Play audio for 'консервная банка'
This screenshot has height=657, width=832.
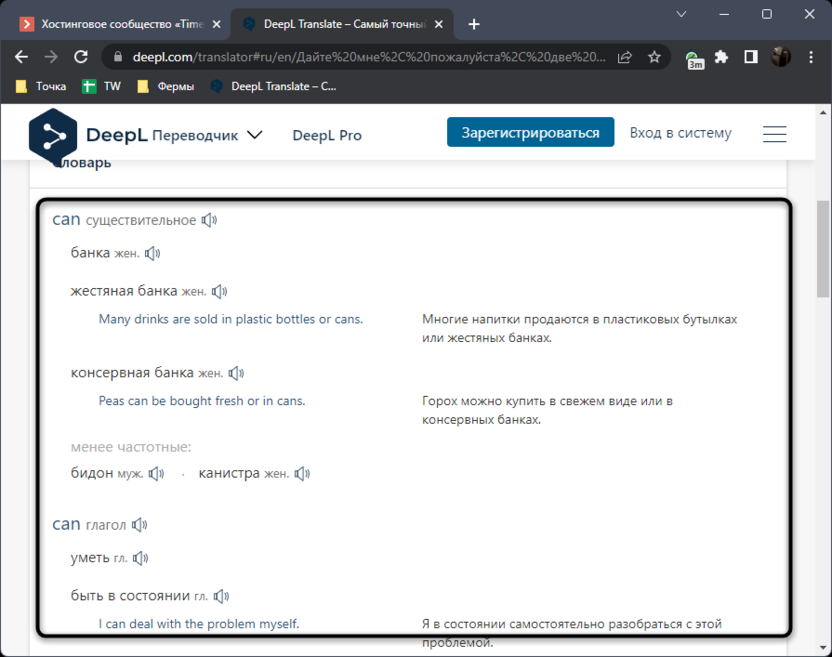pyautogui.click(x=236, y=374)
